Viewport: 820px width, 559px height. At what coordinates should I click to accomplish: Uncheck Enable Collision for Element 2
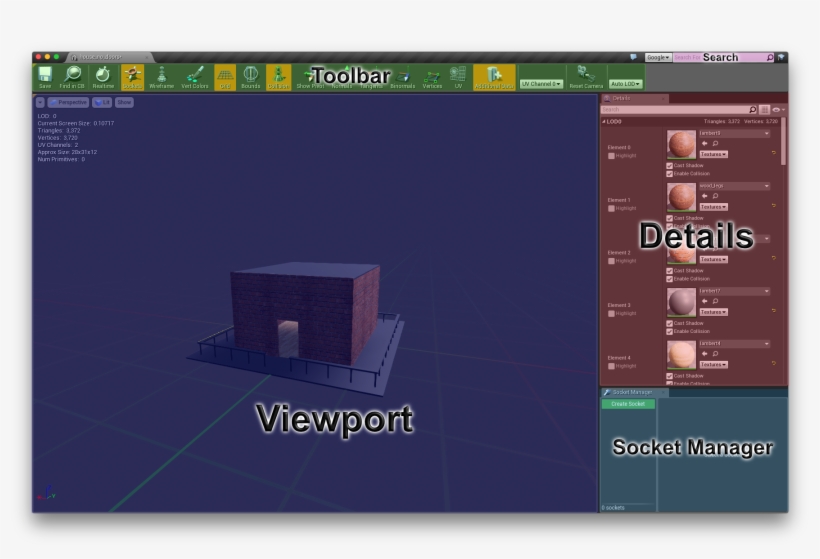click(669, 279)
